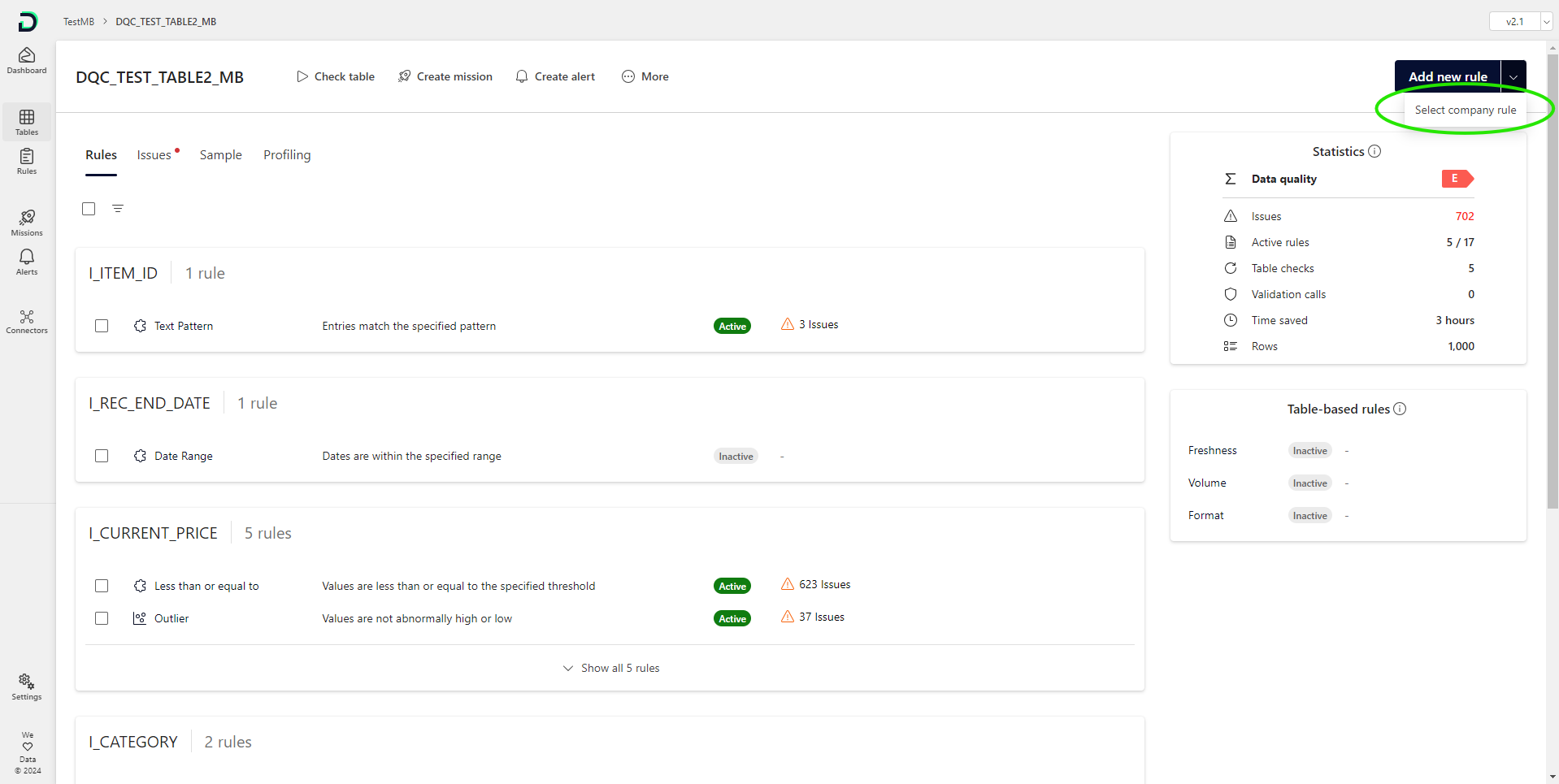Switch to the Sample tab

(221, 155)
